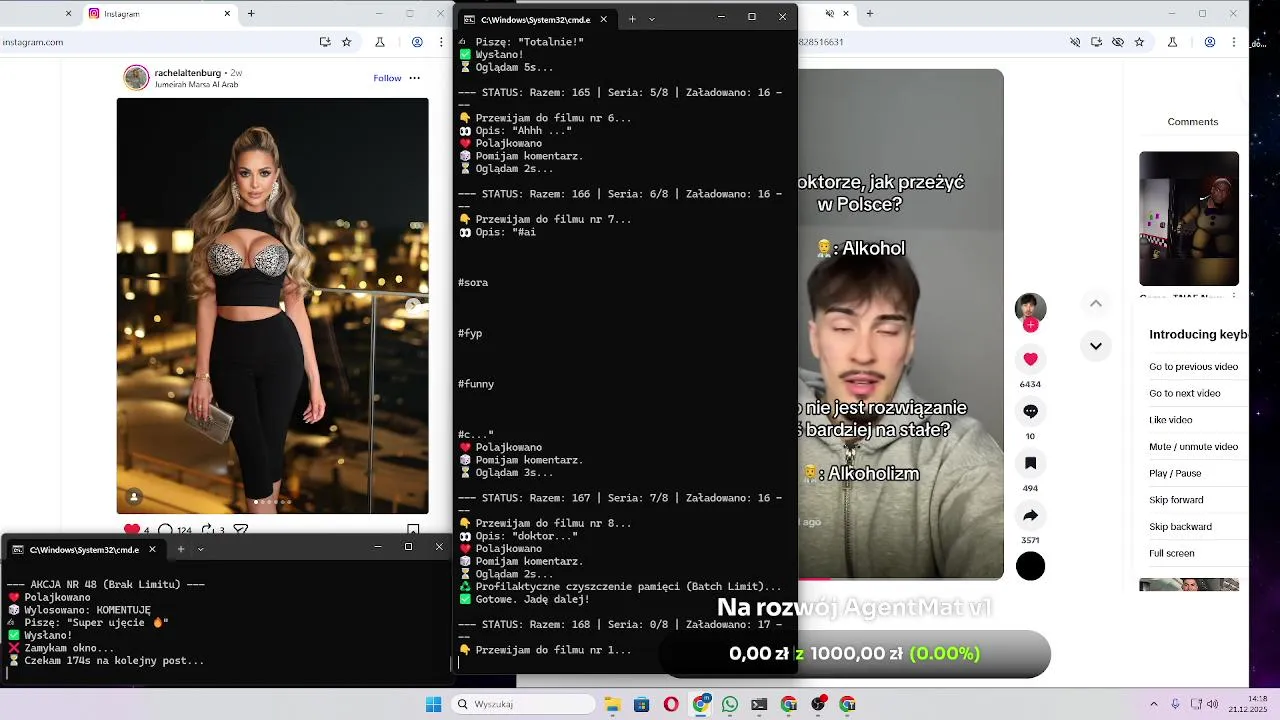Install app icon in Instagram address bar

click(325, 42)
